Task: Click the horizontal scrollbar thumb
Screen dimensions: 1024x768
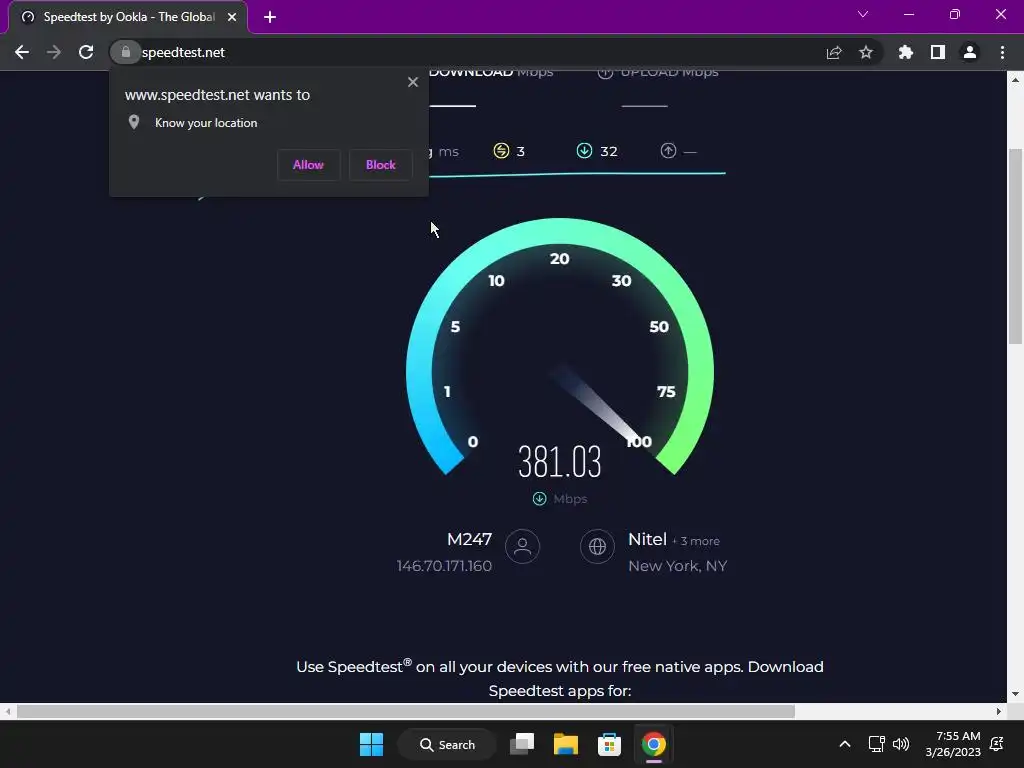Action: click(x=406, y=711)
